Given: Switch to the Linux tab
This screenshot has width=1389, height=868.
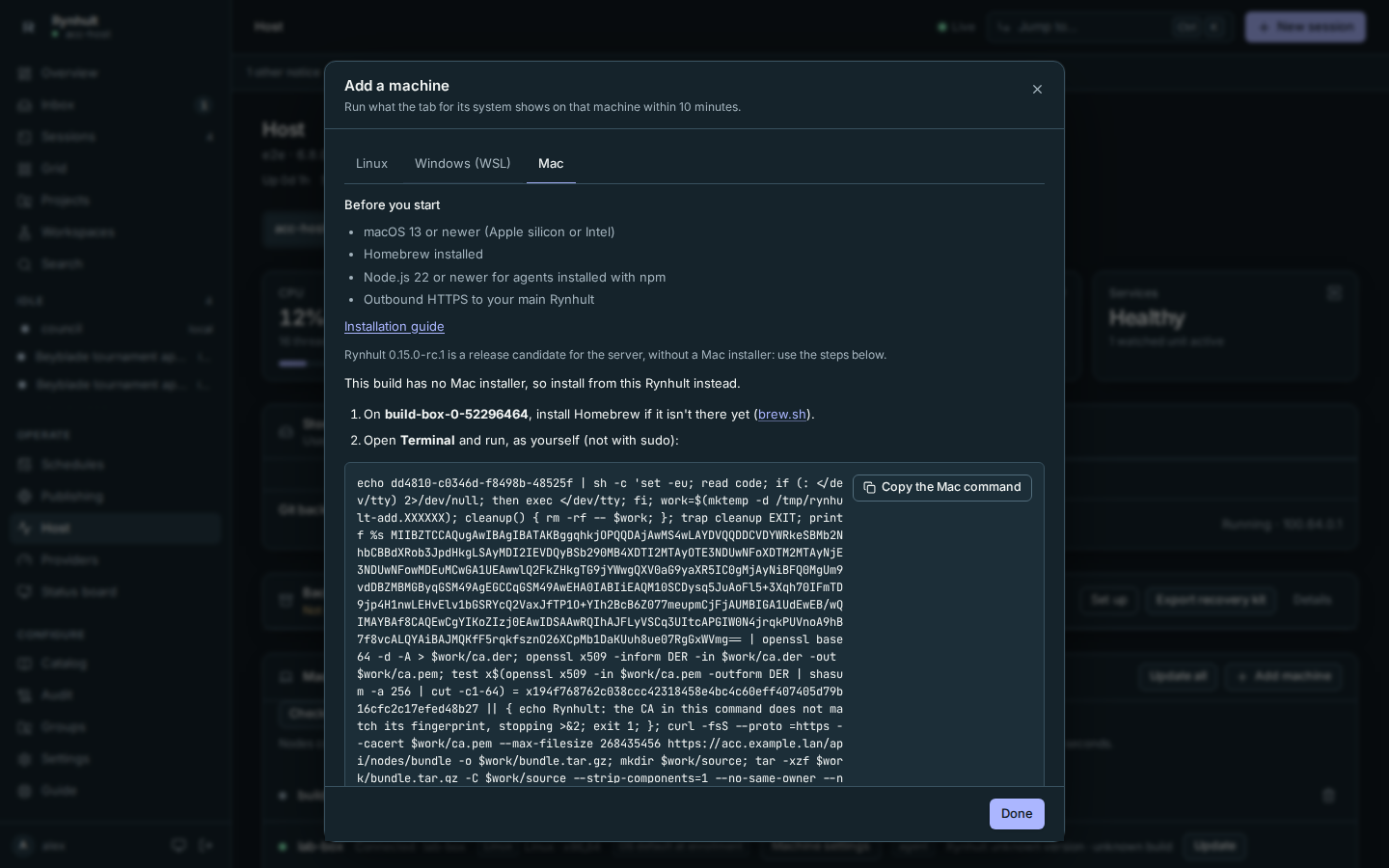Looking at the screenshot, I should pos(371,164).
